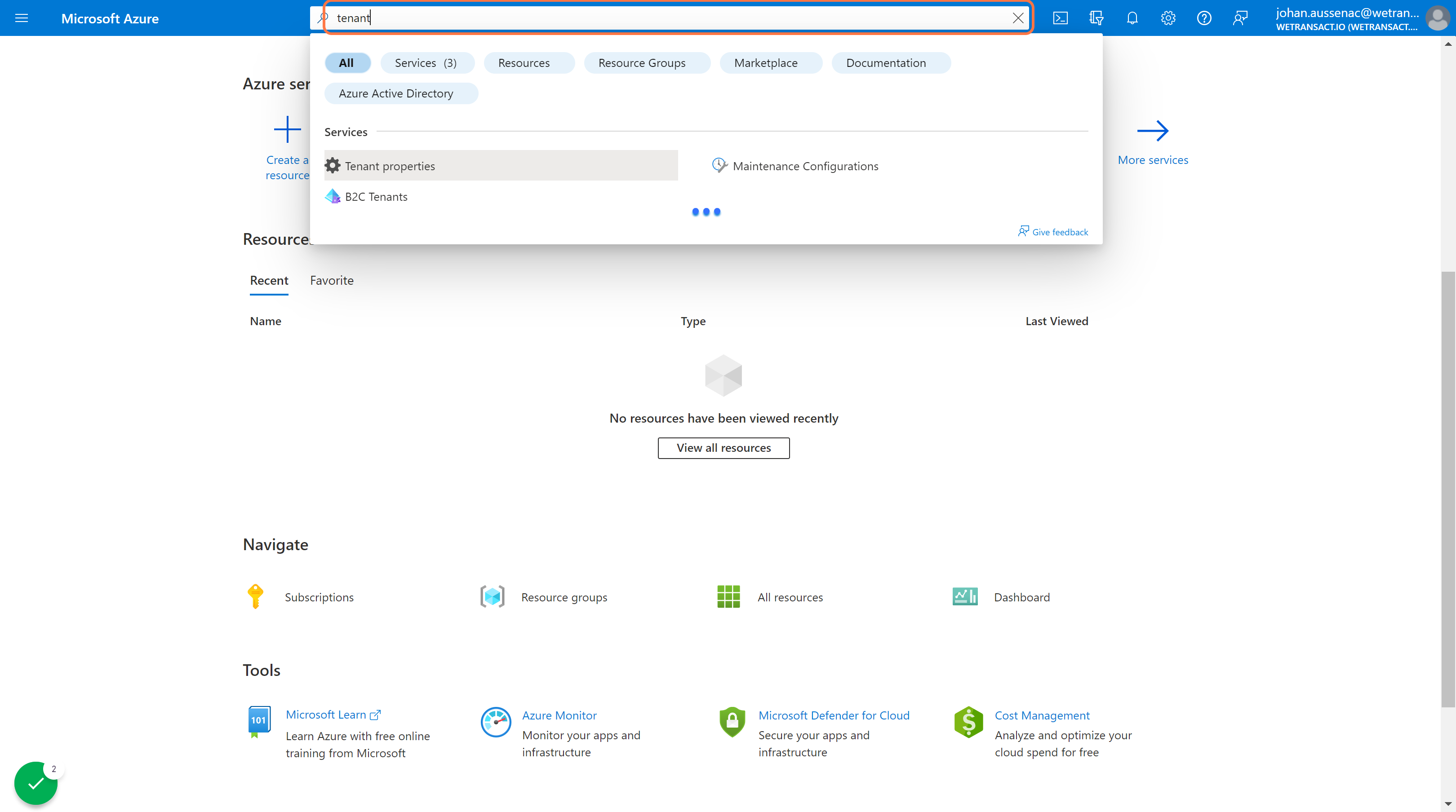This screenshot has height=812, width=1456.
Task: Switch to the Favorite tab
Action: 332,281
